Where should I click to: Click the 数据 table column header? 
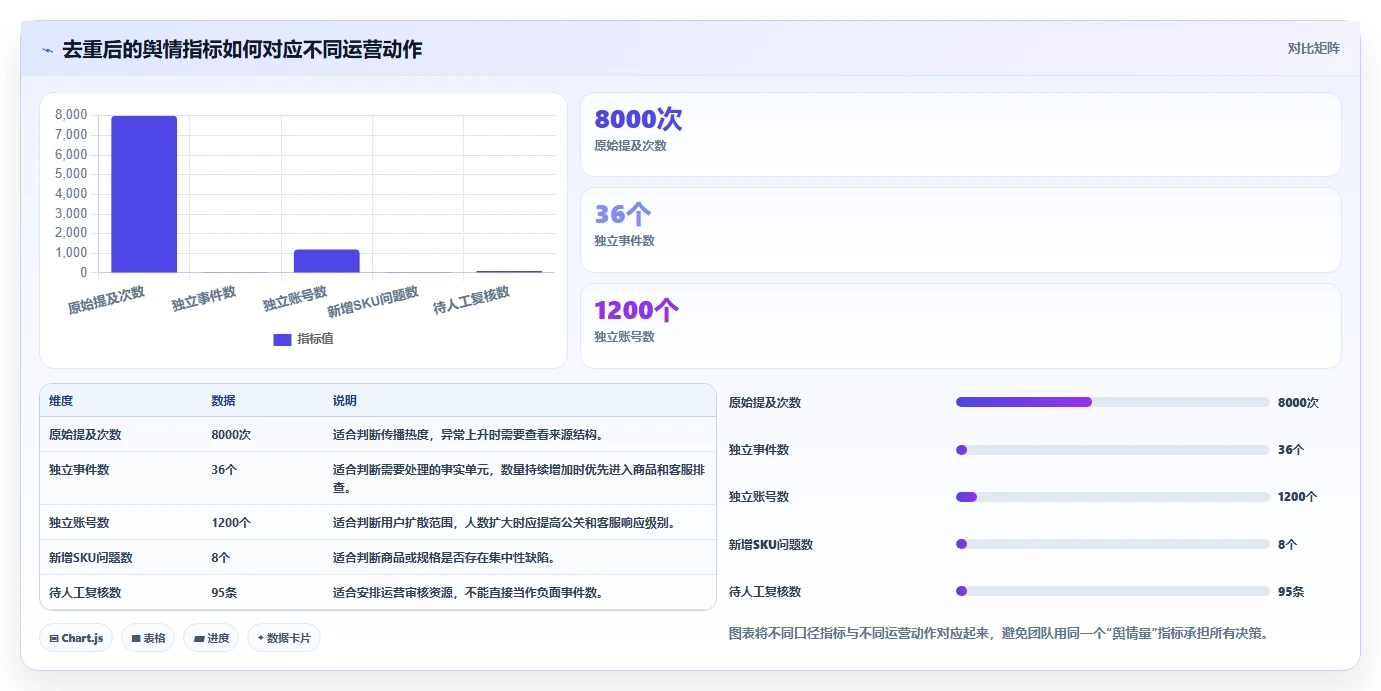(224, 401)
